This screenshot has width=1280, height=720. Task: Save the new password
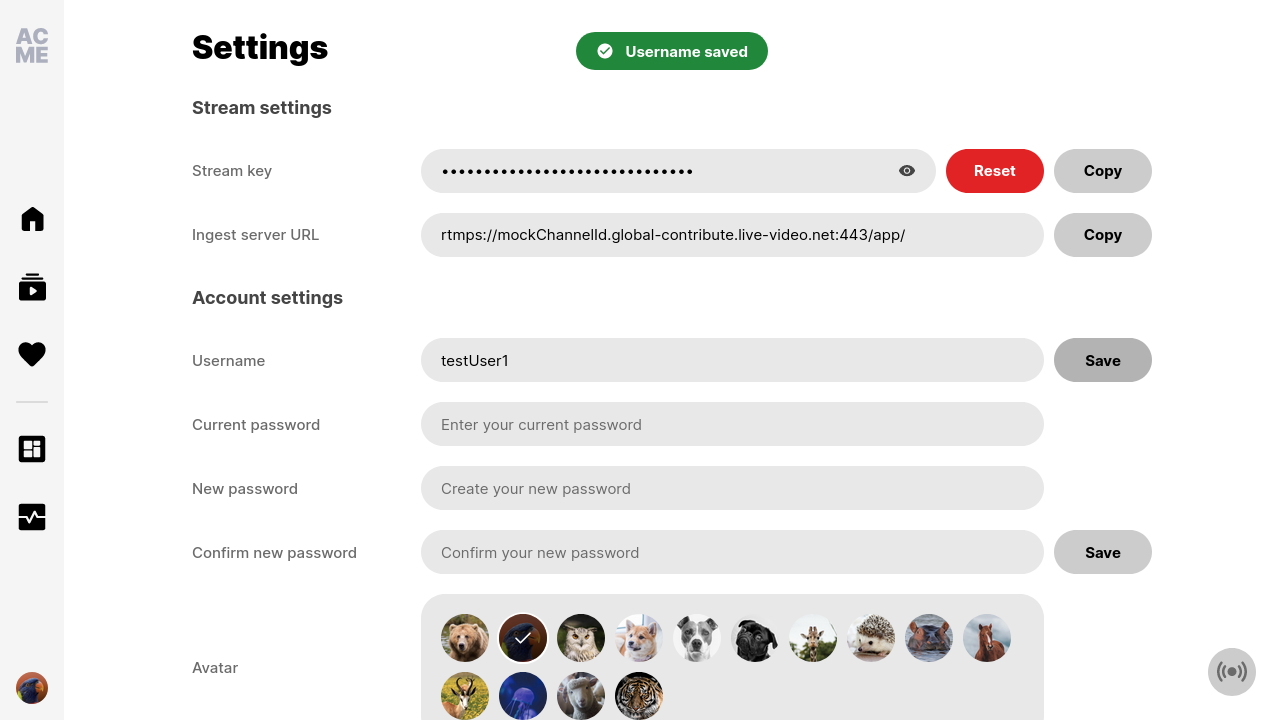1103,552
